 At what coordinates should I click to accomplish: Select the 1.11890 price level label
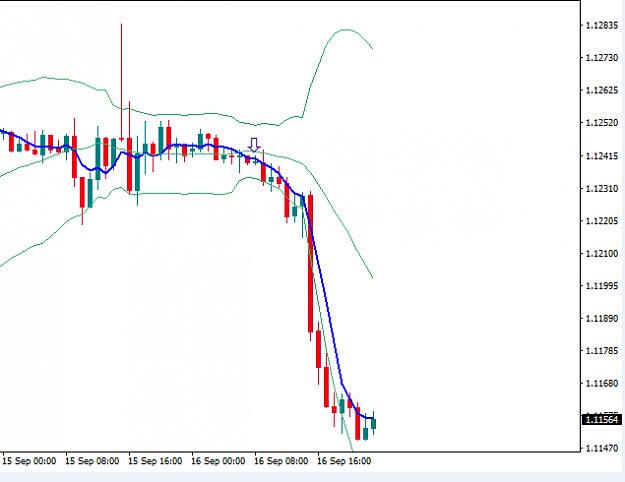[601, 319]
